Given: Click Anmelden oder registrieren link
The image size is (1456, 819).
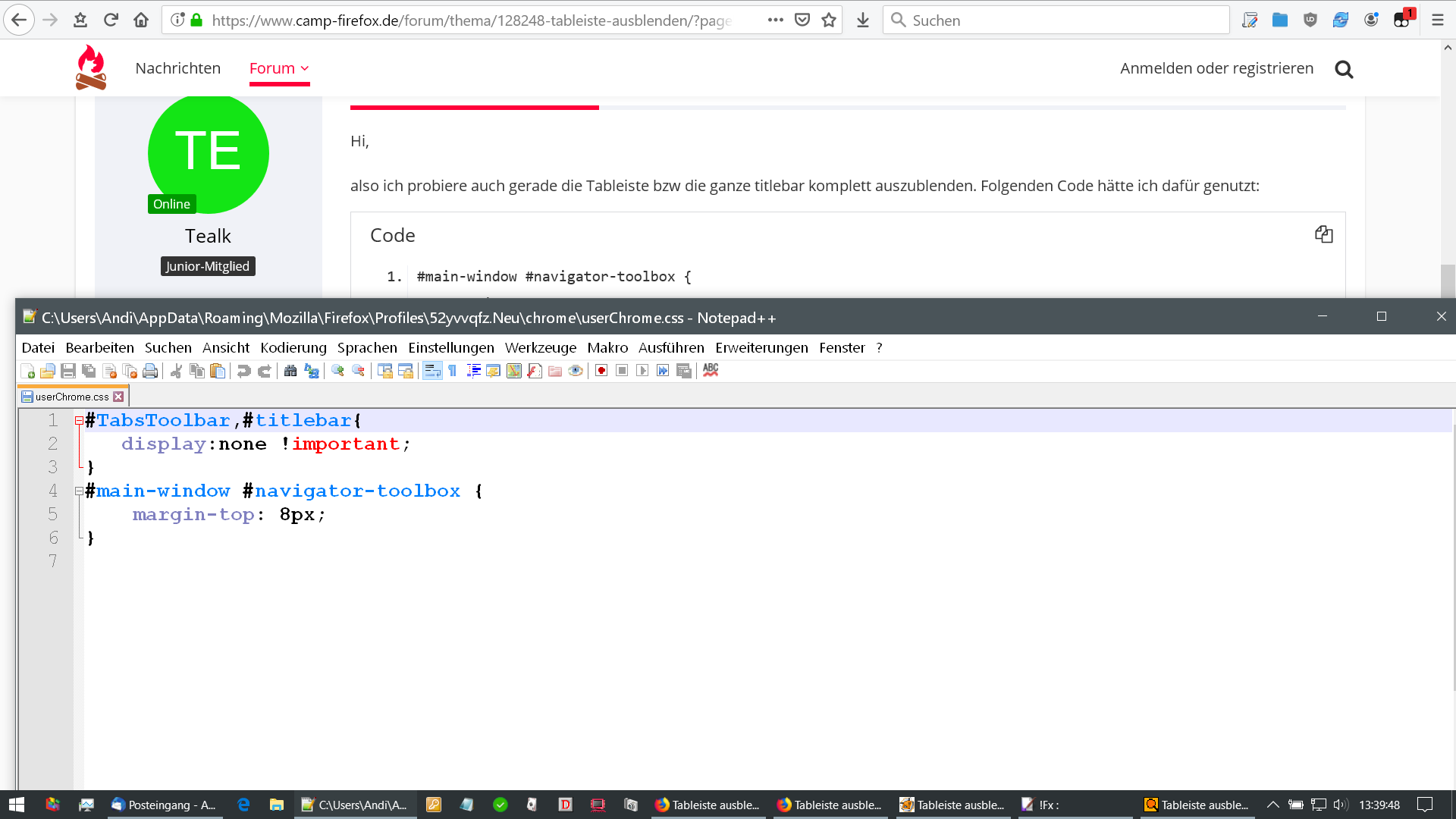Looking at the screenshot, I should pos(1216,68).
